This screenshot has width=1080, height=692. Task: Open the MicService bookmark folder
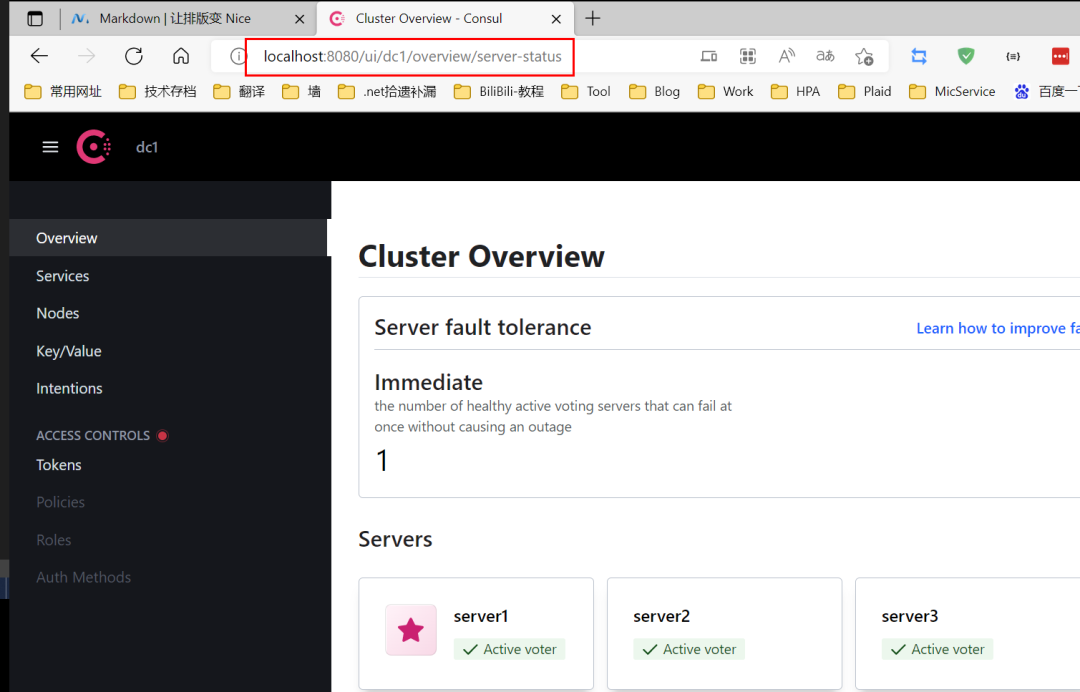click(952, 92)
